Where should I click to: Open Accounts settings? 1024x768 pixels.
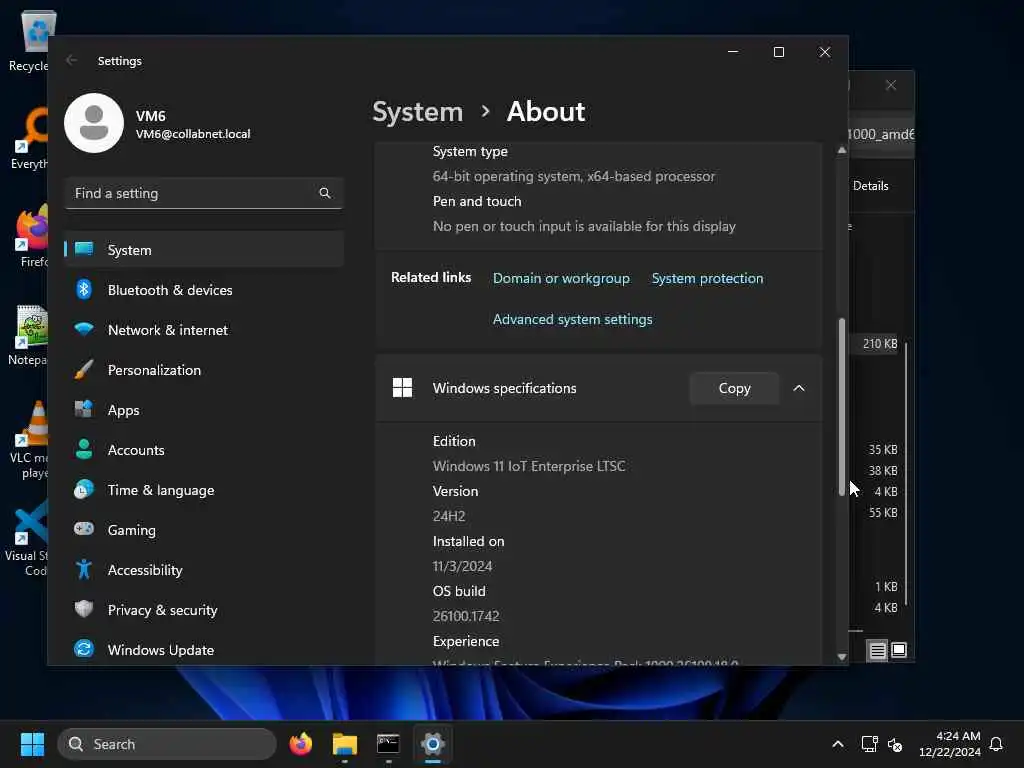204,450
